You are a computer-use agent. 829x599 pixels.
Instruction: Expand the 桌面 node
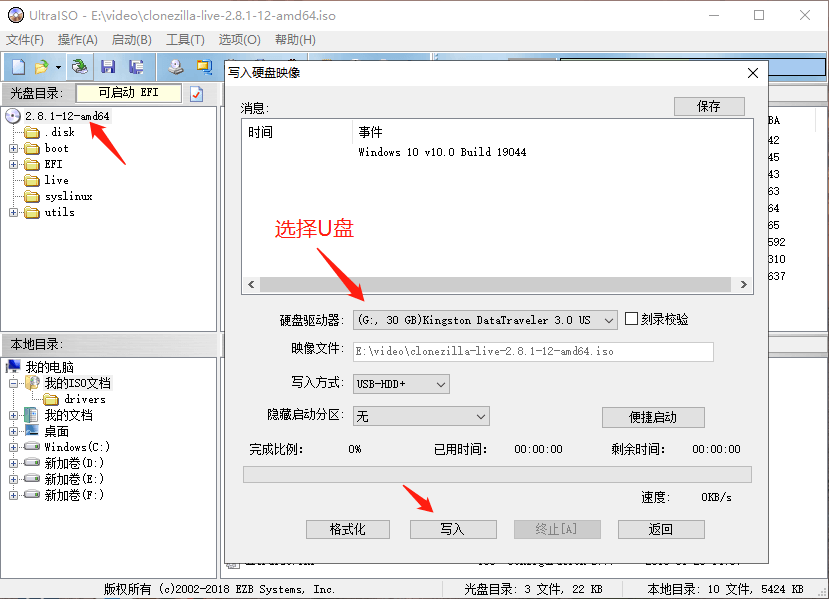pyautogui.click(x=14, y=431)
